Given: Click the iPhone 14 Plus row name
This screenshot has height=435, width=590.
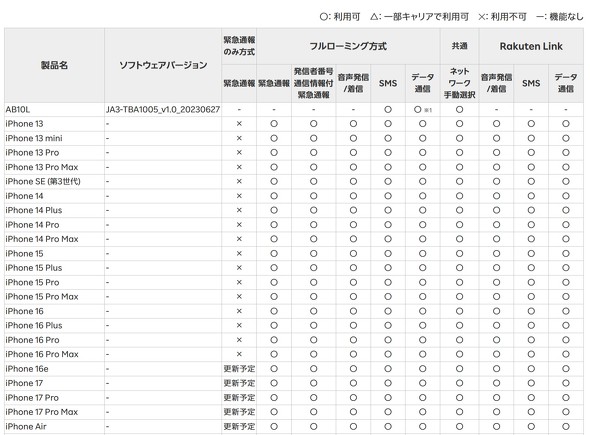Looking at the screenshot, I should tap(34, 210).
